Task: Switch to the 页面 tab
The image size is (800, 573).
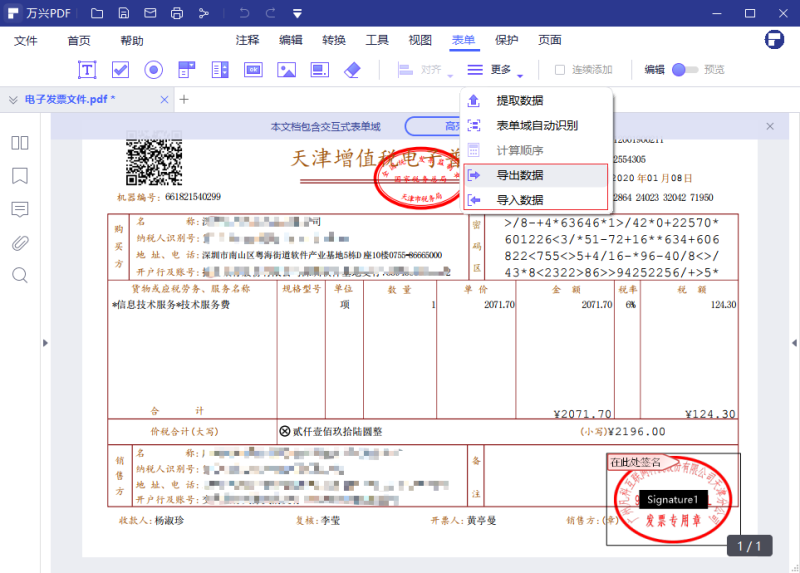Action: pos(550,40)
